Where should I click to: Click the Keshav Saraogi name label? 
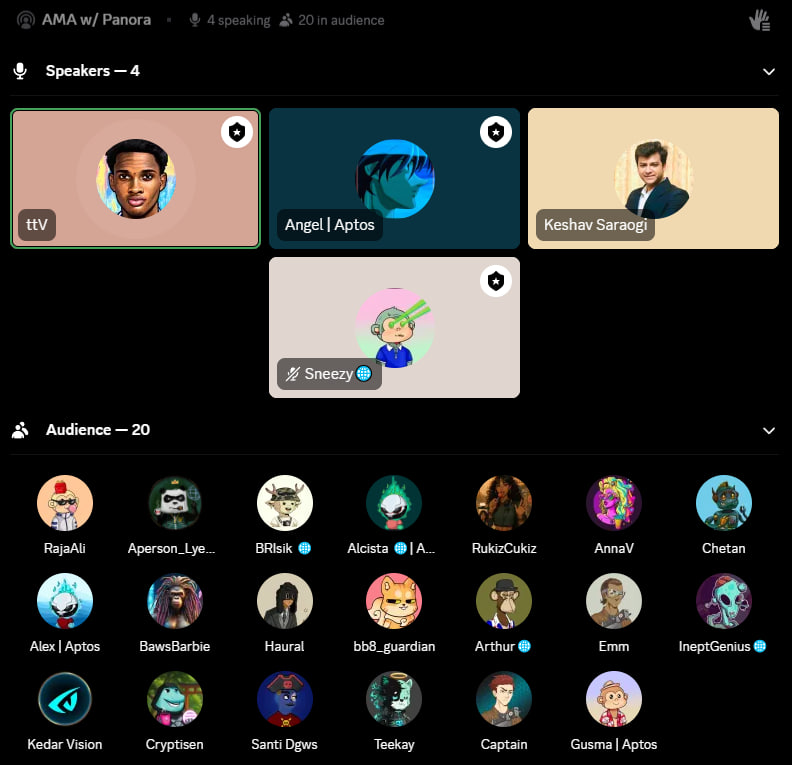596,225
